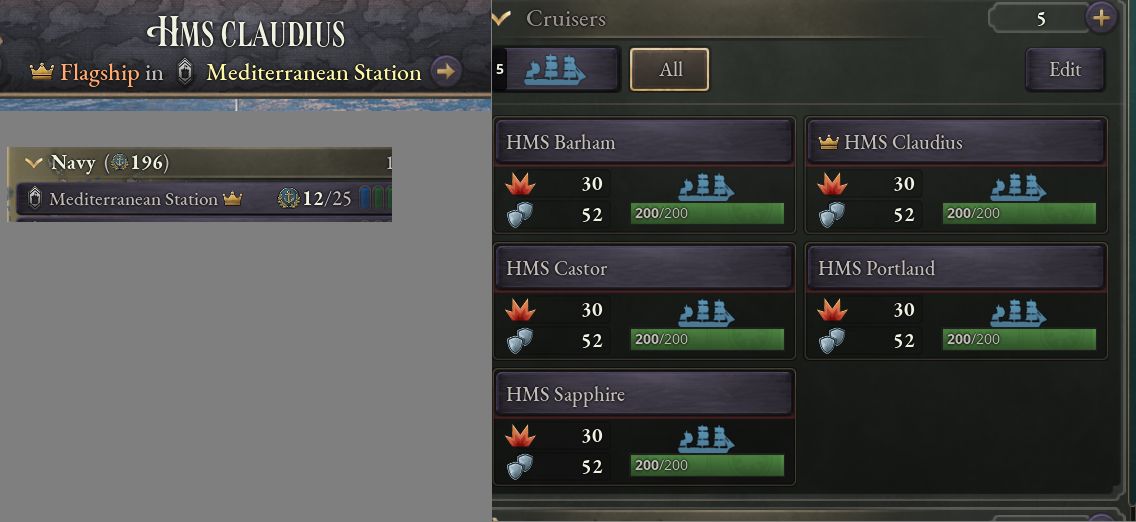Click the ship icon on HMS Sapphire card
Viewport: 1136px width, 522px height.
click(706, 439)
